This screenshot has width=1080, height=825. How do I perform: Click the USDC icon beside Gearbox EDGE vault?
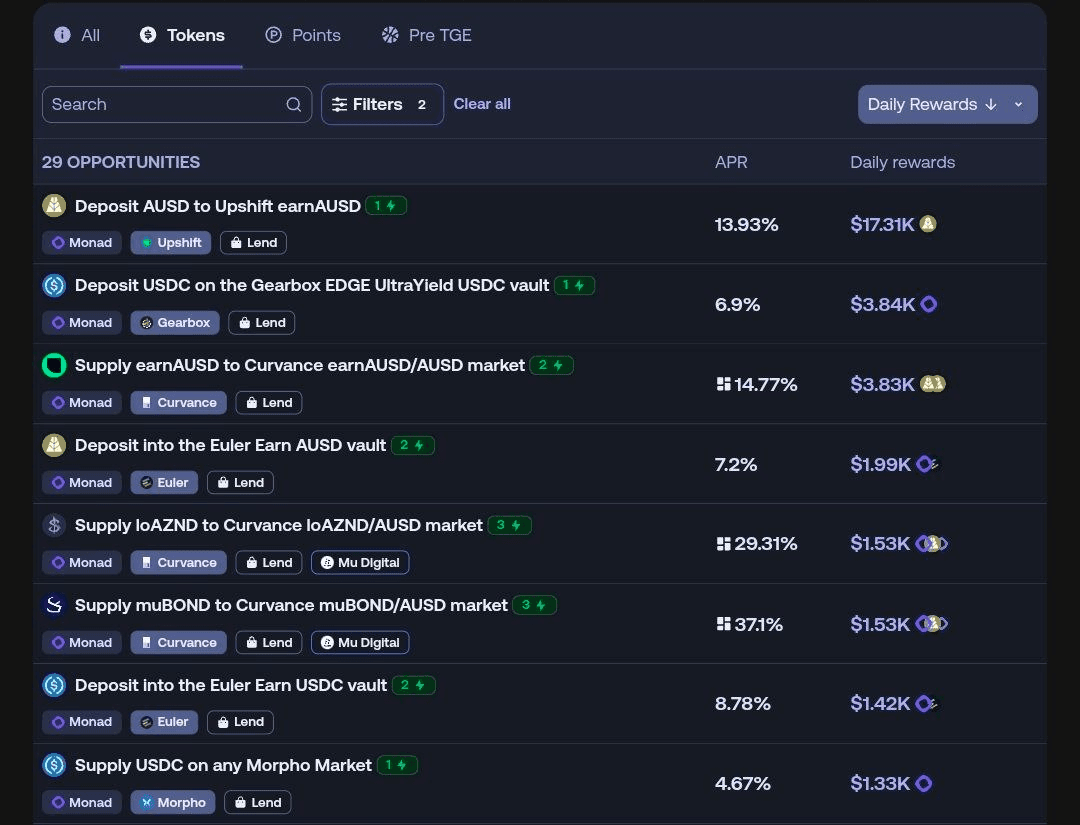coord(54,286)
